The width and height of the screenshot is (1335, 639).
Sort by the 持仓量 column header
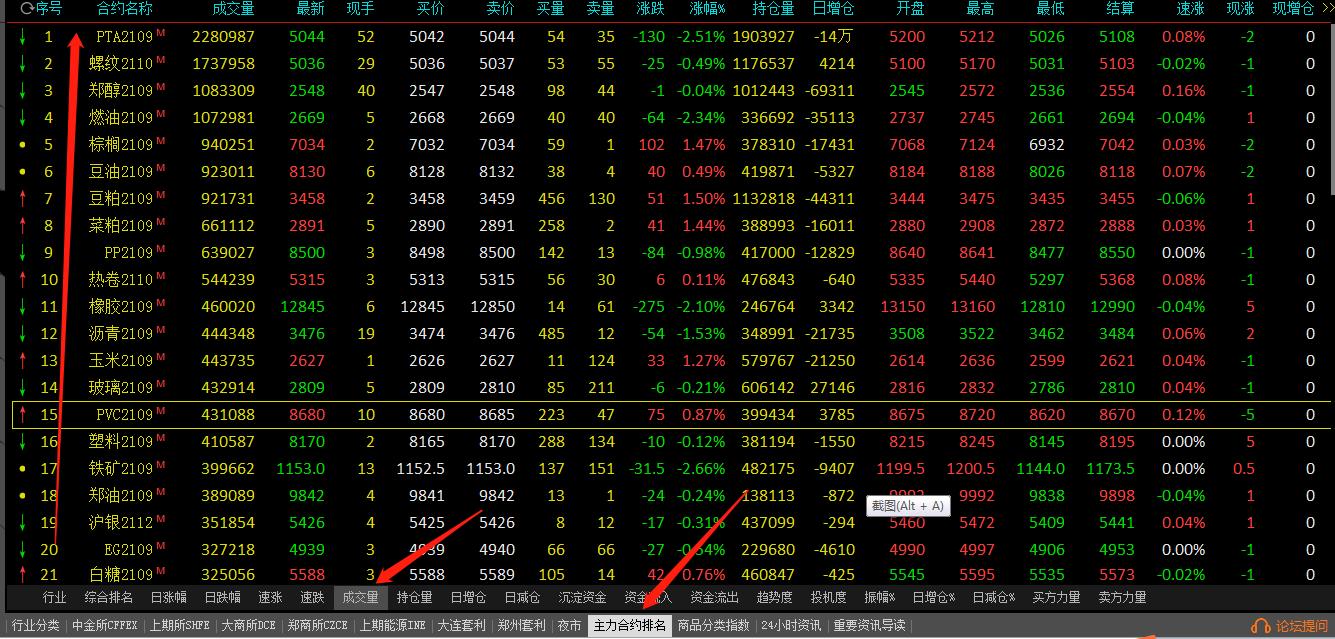click(x=773, y=9)
